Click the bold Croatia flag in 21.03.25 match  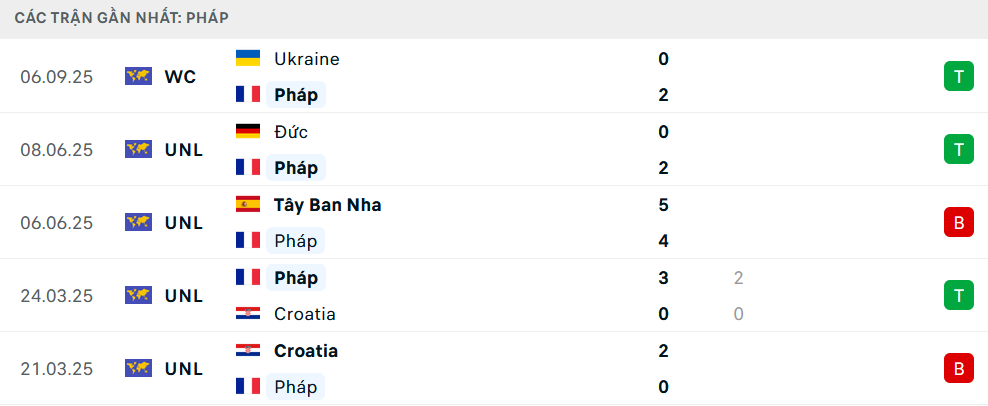248,350
